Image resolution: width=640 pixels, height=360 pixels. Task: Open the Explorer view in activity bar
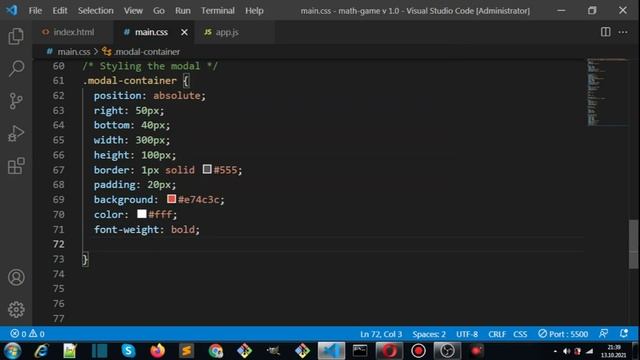[16, 36]
